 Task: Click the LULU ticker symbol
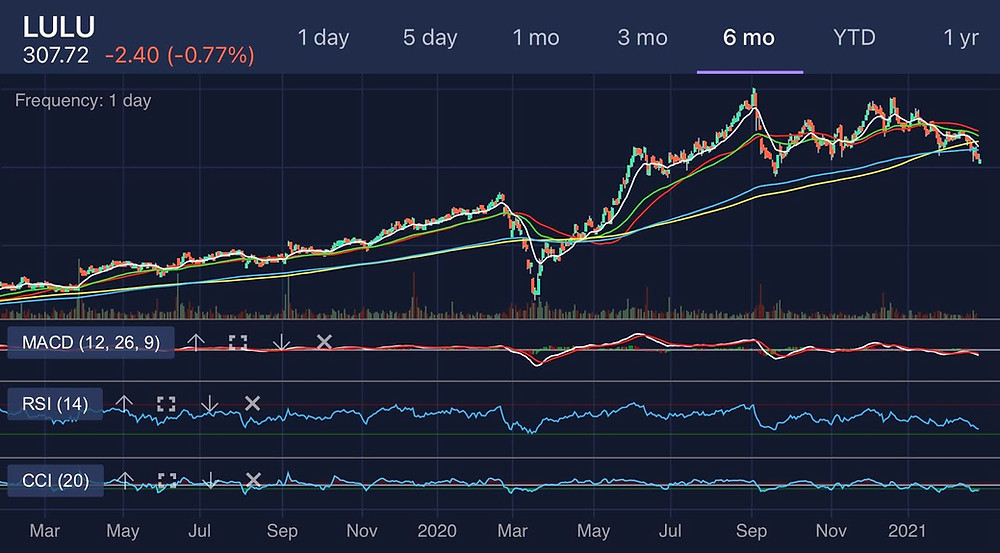click(x=59, y=27)
